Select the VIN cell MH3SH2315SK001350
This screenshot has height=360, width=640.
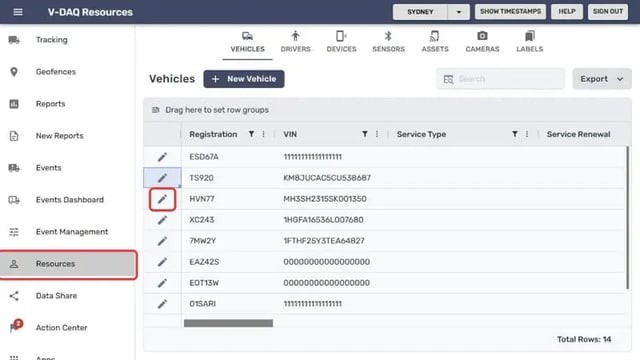(325, 199)
